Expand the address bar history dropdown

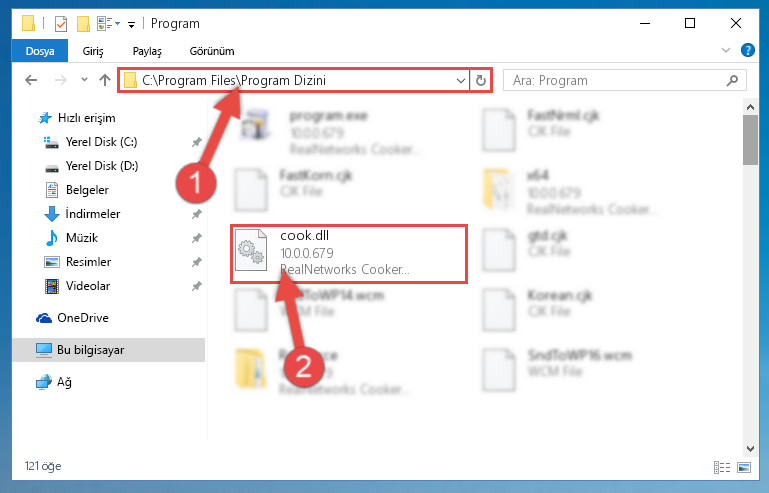(460, 80)
